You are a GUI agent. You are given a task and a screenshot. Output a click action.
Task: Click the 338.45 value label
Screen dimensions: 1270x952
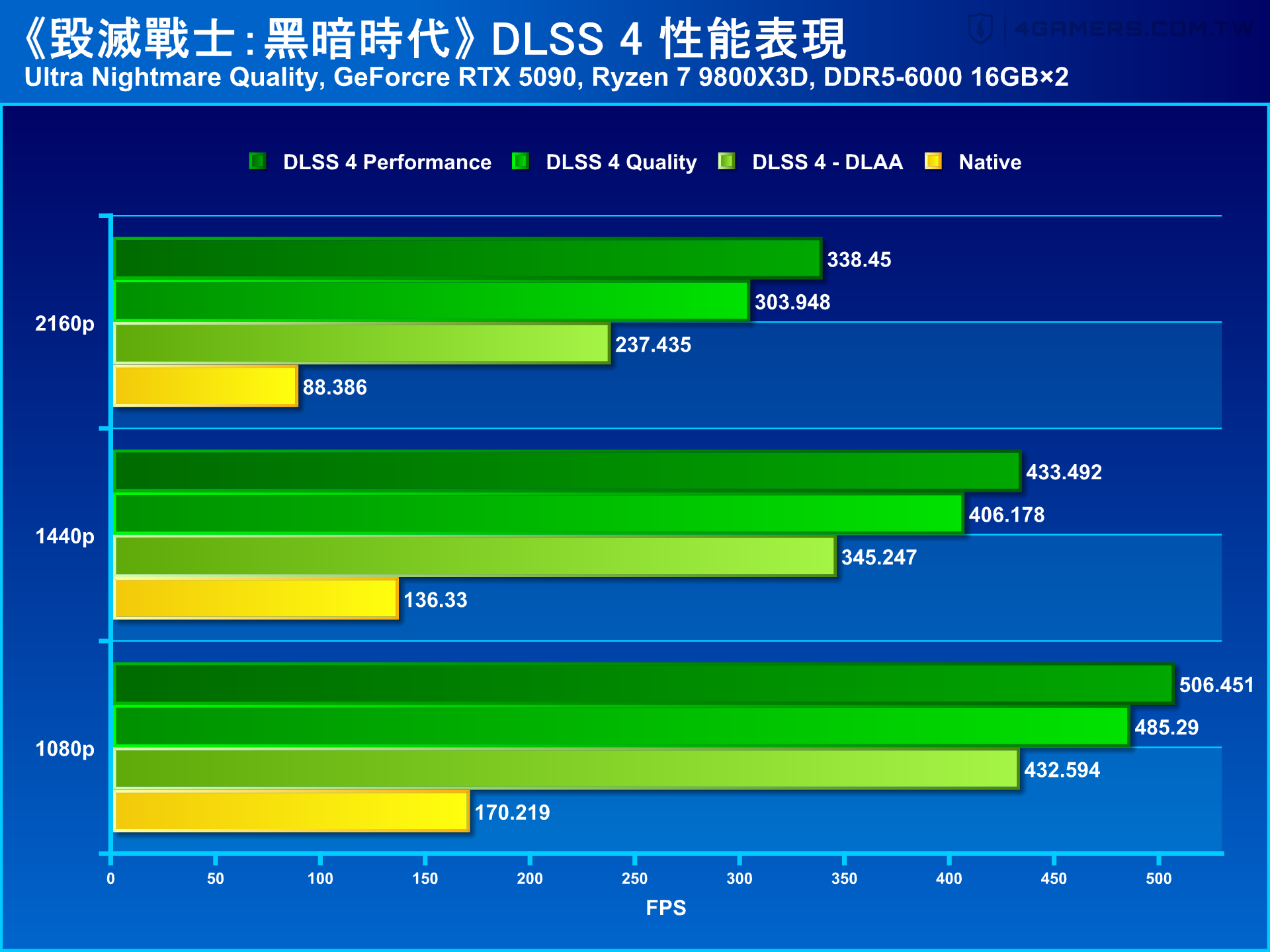859,260
